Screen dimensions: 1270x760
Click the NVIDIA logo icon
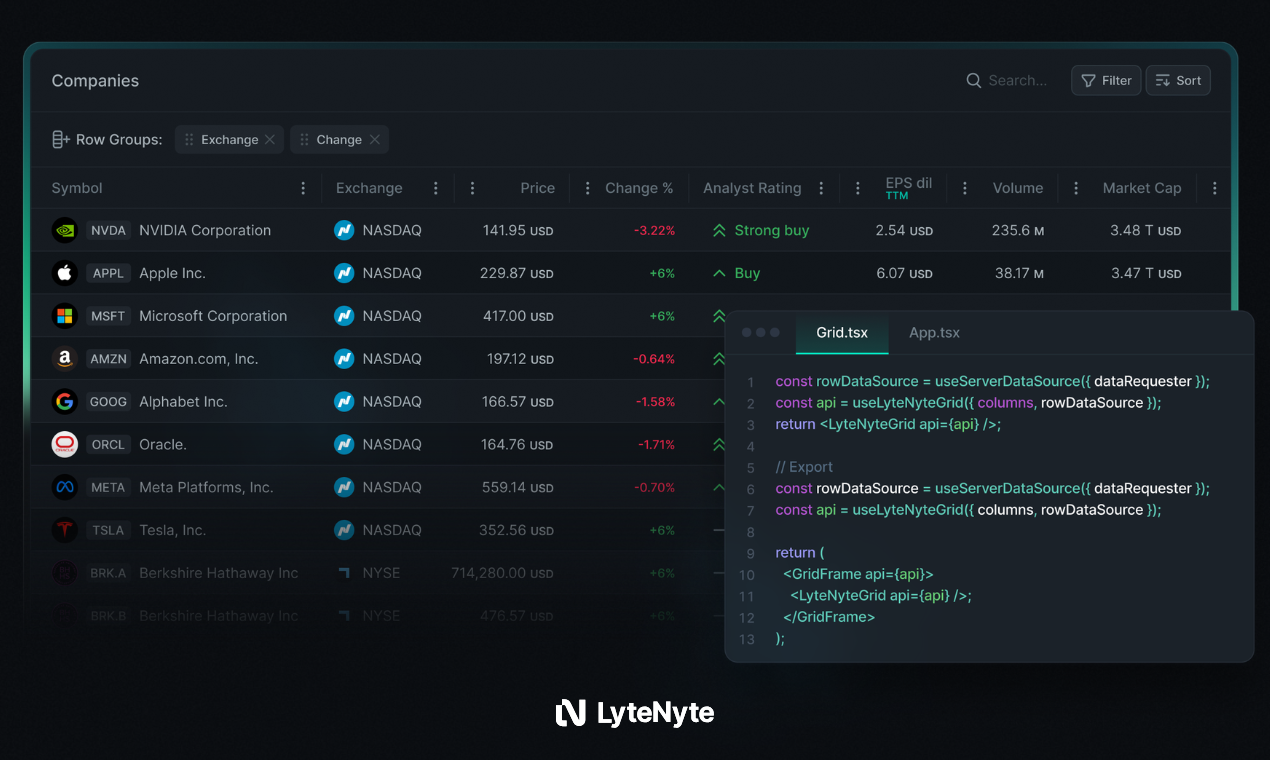[64, 230]
